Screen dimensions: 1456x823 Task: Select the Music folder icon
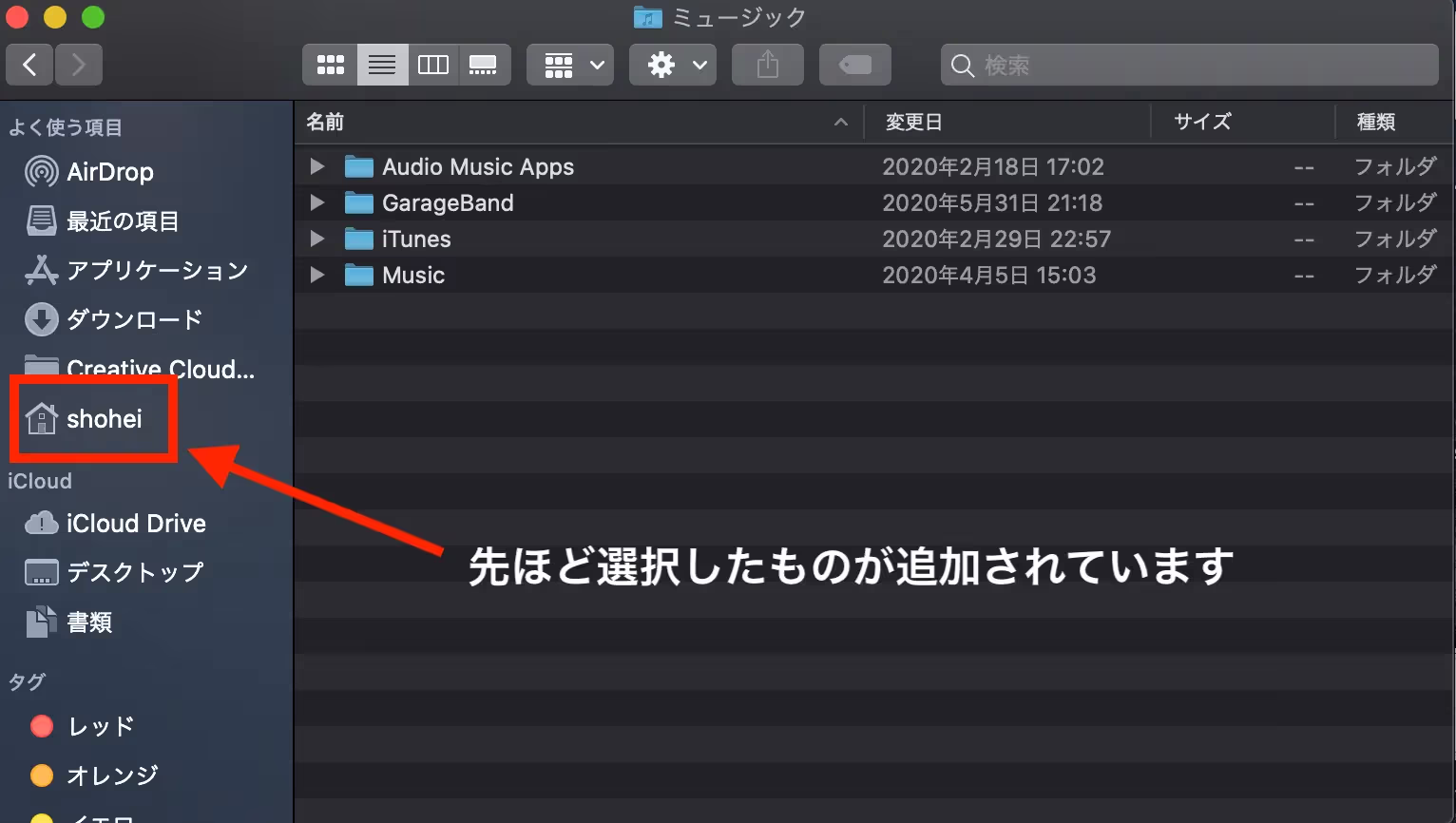point(358,276)
